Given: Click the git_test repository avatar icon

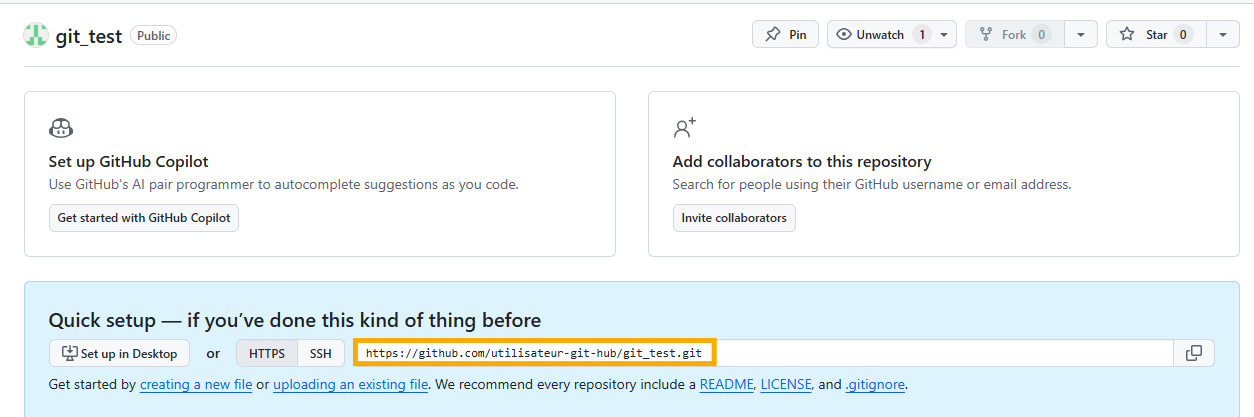Looking at the screenshot, I should point(36,35).
